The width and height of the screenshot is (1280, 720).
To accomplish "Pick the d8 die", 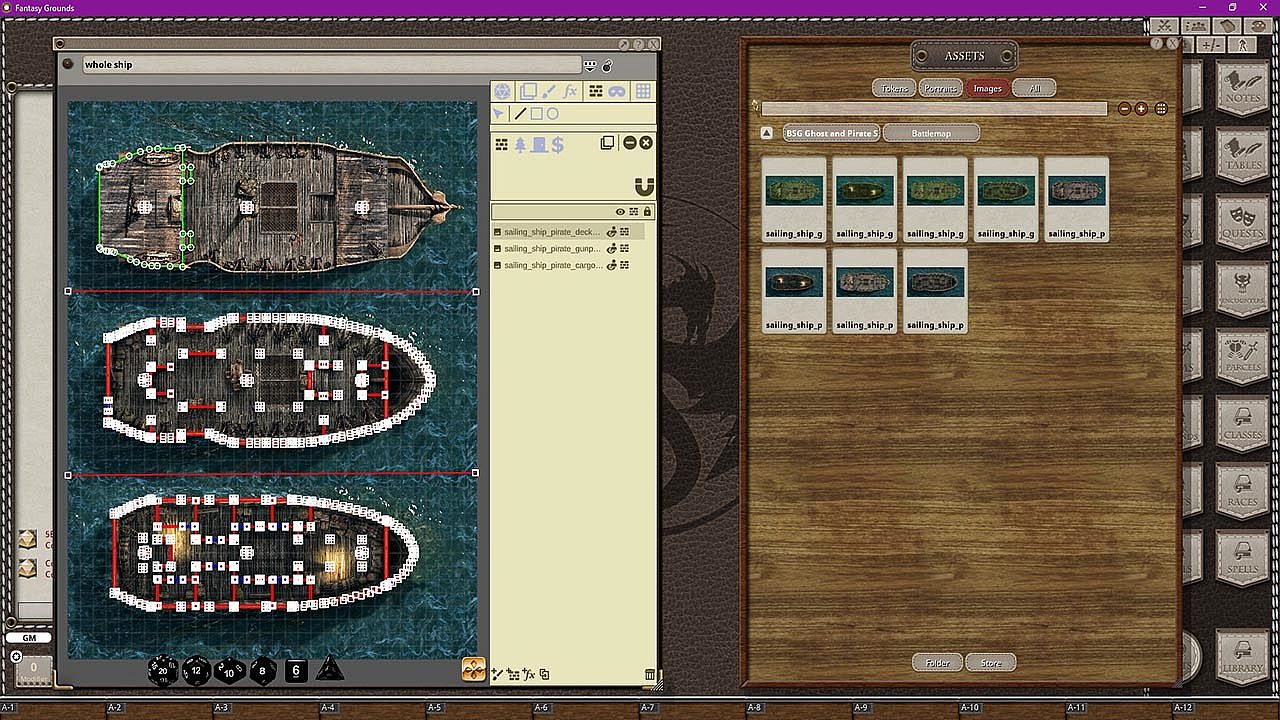I will pyautogui.click(x=263, y=670).
